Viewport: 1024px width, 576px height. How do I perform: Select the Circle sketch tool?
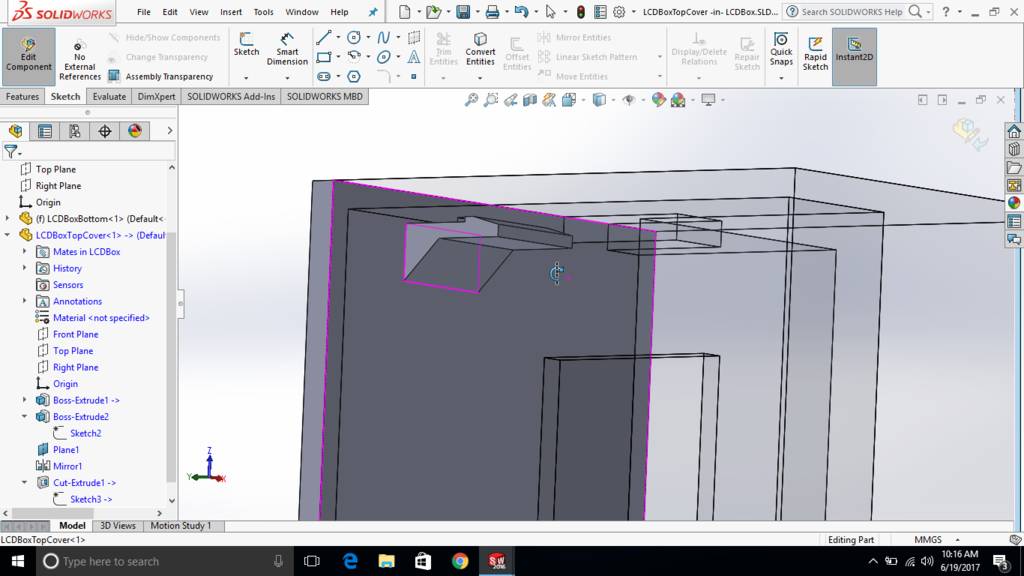point(354,37)
